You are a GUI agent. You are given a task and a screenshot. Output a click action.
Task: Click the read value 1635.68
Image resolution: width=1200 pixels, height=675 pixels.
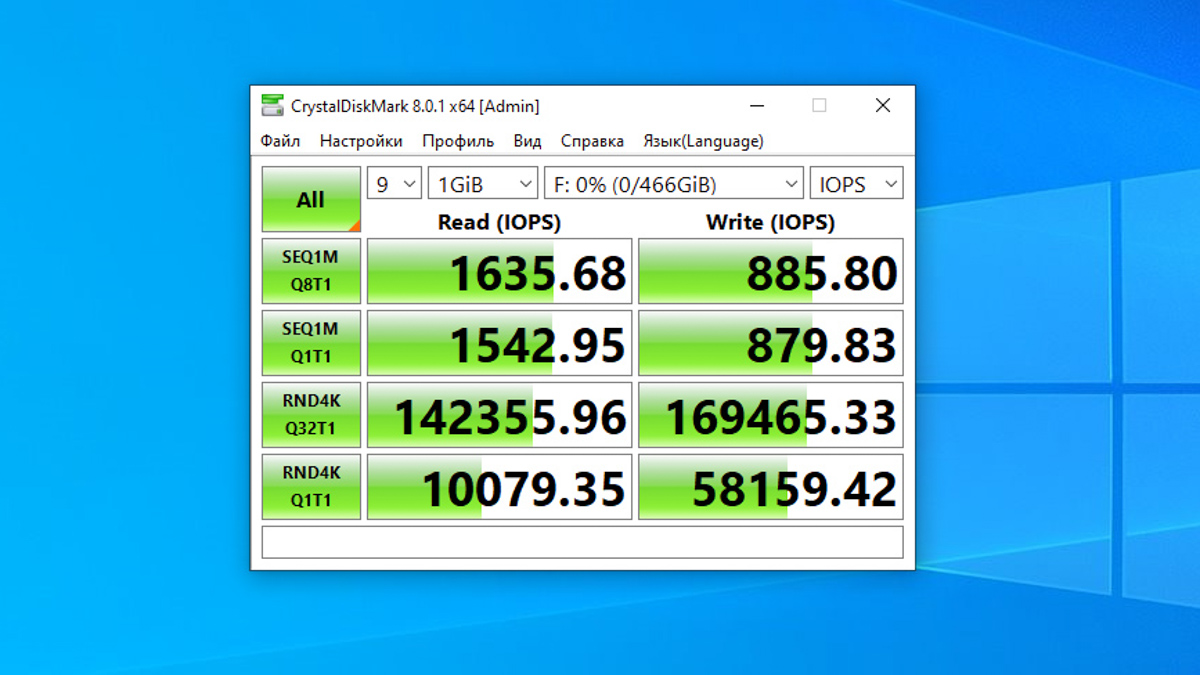[x=499, y=271]
